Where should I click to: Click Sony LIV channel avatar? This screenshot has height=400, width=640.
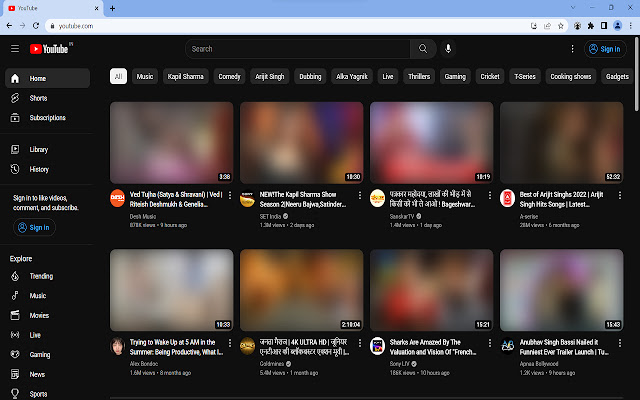pyautogui.click(x=378, y=346)
